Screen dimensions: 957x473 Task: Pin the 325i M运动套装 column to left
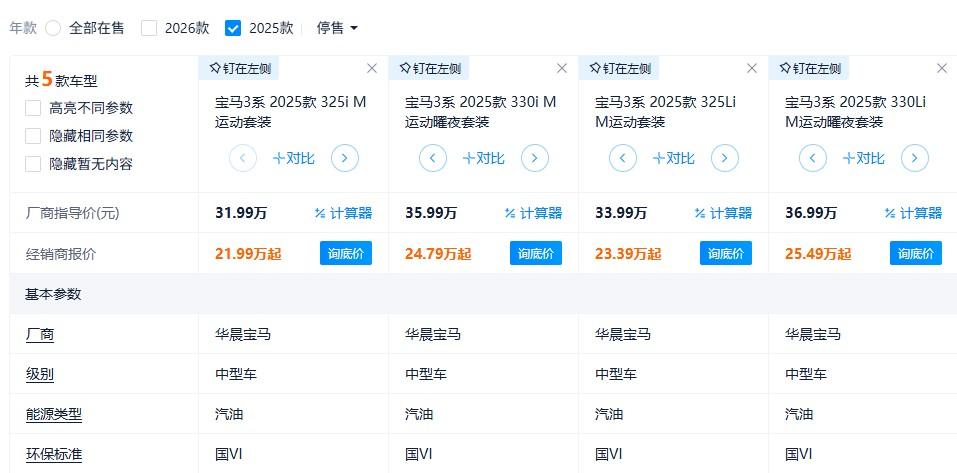239,68
